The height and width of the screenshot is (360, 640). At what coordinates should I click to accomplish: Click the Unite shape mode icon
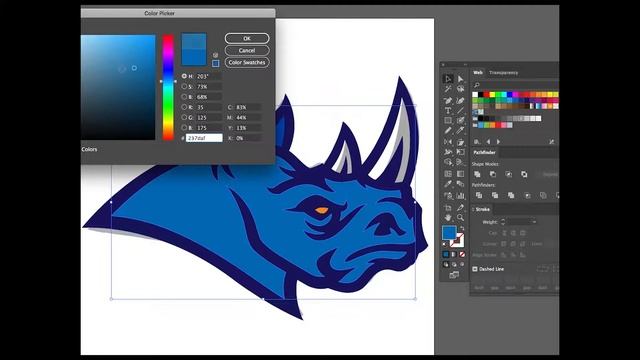477,174
